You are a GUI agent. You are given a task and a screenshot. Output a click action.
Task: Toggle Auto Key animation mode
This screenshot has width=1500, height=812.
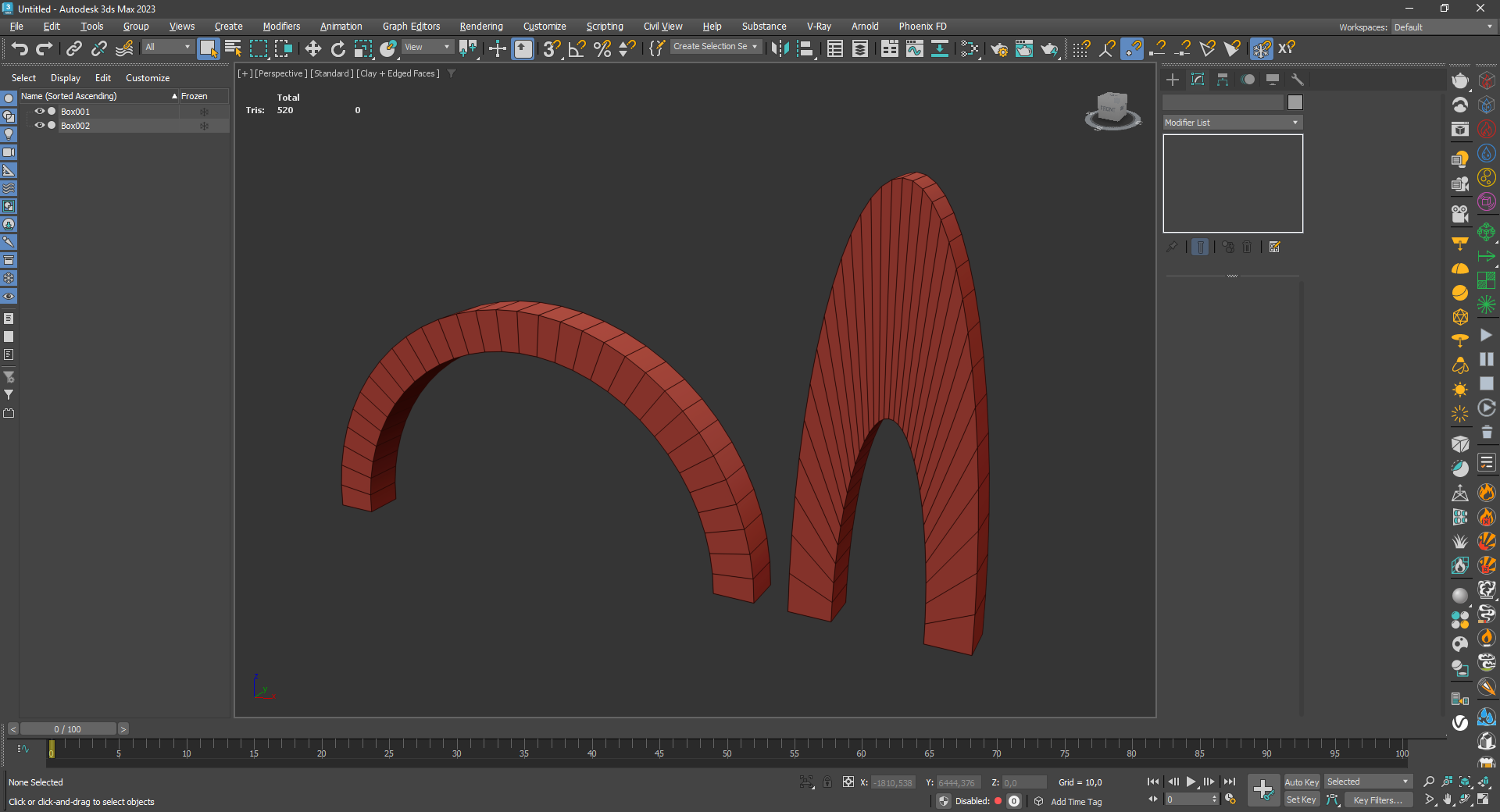(x=1301, y=782)
